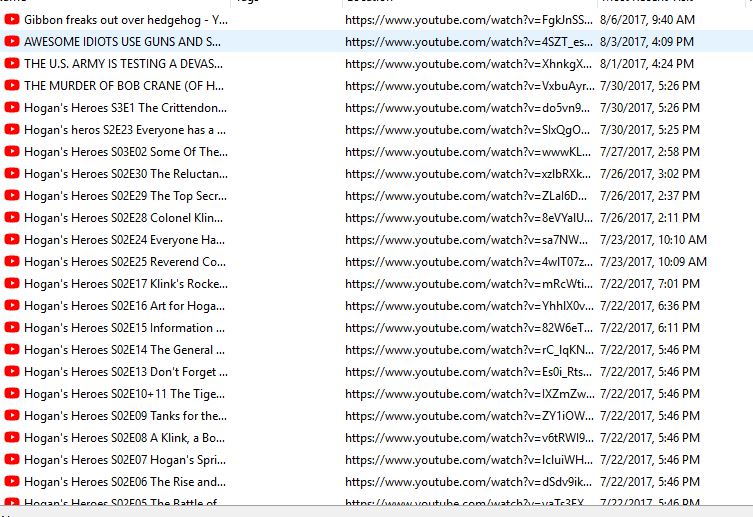Select 'Hogan's Heroes S02E09 Tanks for the...' title
This screenshot has height=517, width=753.
pyautogui.click(x=125, y=416)
